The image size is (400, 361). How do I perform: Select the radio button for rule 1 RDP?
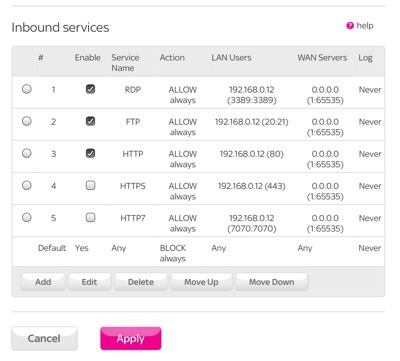pos(27,89)
